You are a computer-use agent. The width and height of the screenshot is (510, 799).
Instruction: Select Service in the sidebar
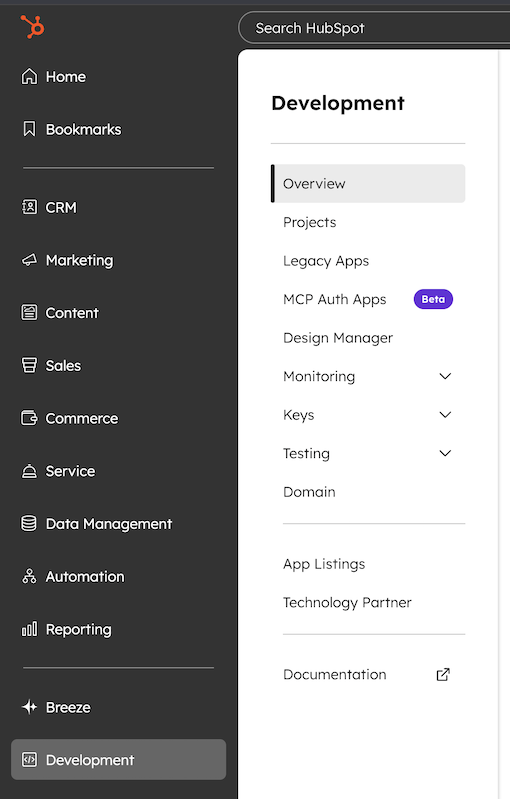pos(70,471)
